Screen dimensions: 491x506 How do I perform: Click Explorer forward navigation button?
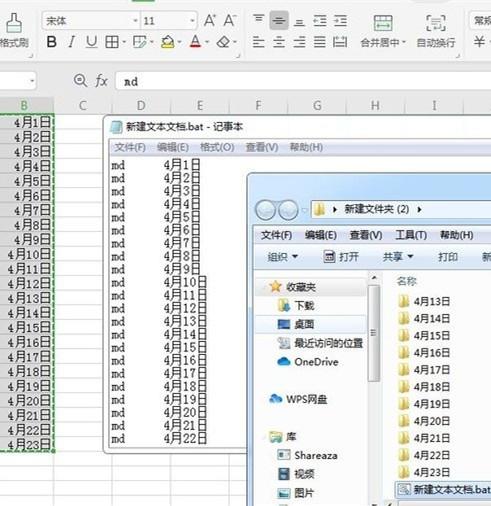(288, 210)
